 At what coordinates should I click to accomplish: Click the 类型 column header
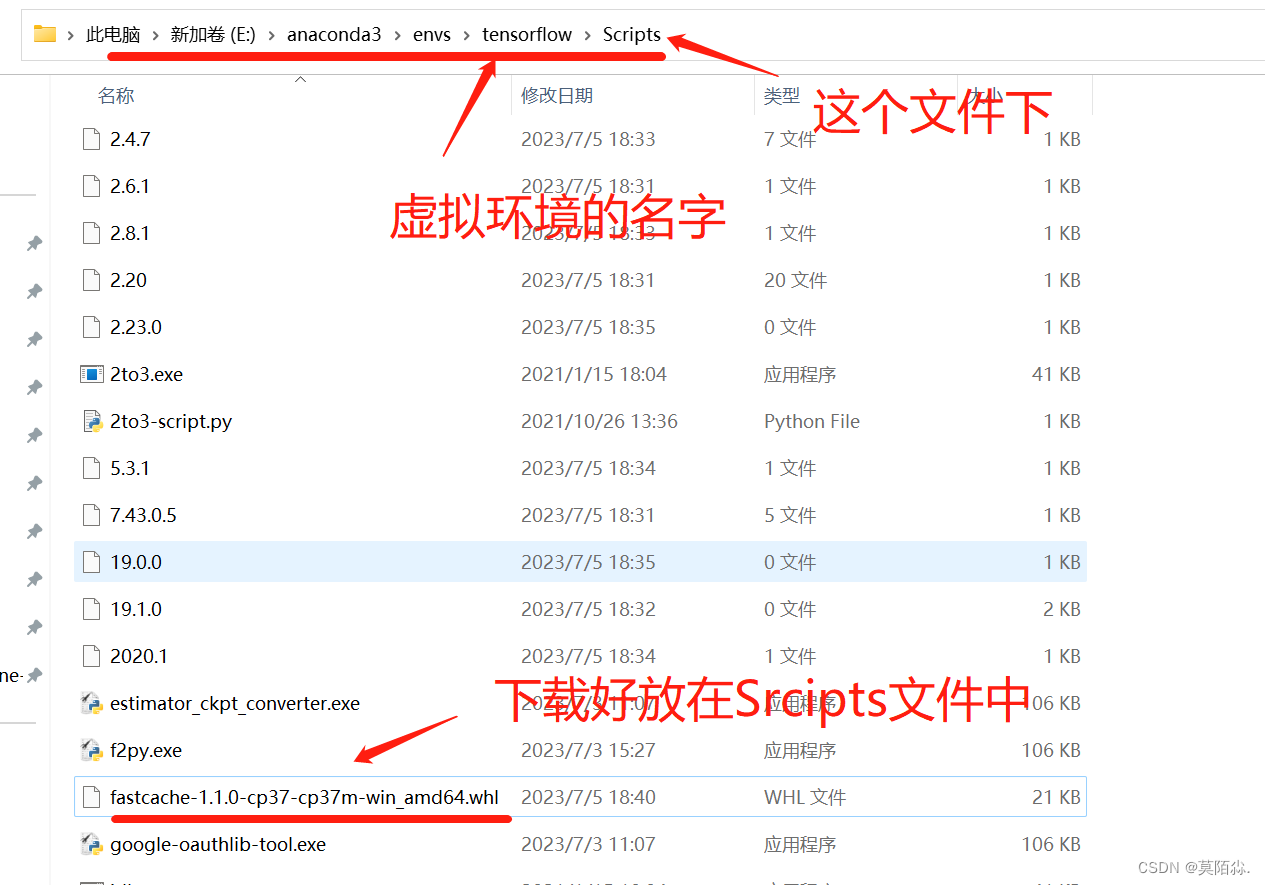pos(781,95)
